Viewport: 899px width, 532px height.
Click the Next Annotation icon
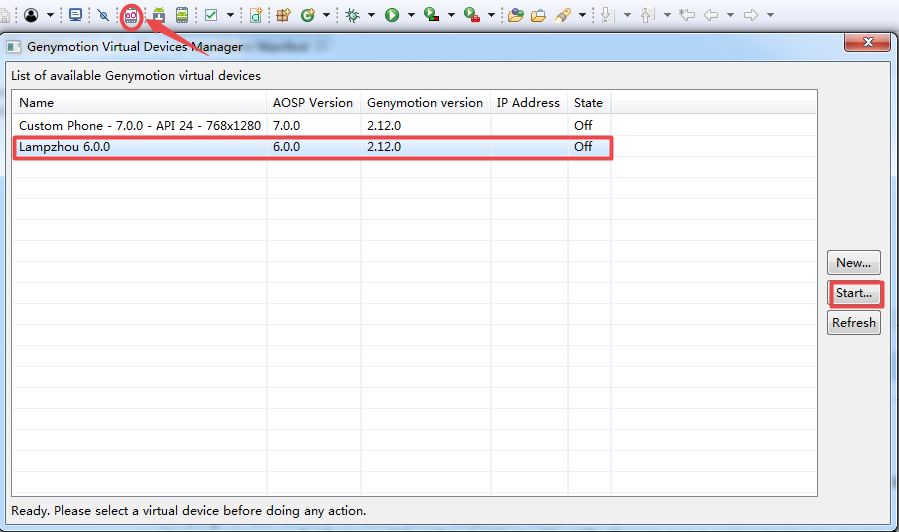608,15
